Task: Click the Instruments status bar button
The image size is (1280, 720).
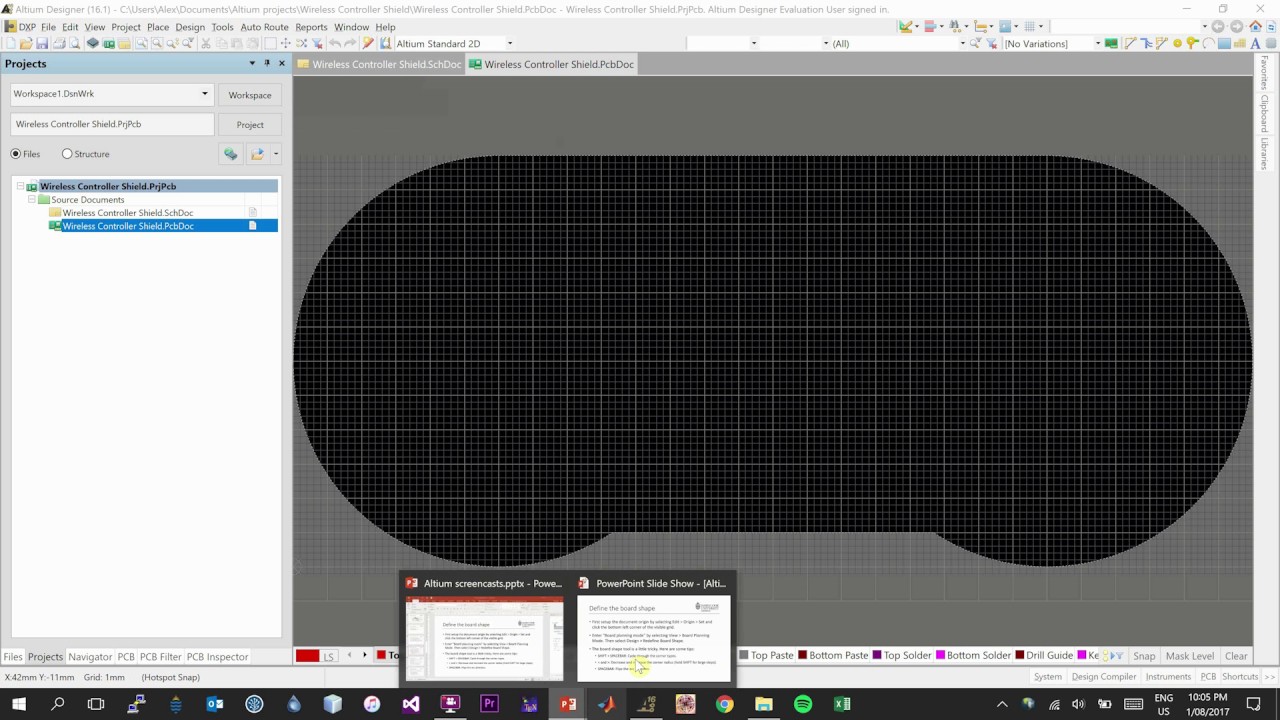Action: [x=1168, y=677]
